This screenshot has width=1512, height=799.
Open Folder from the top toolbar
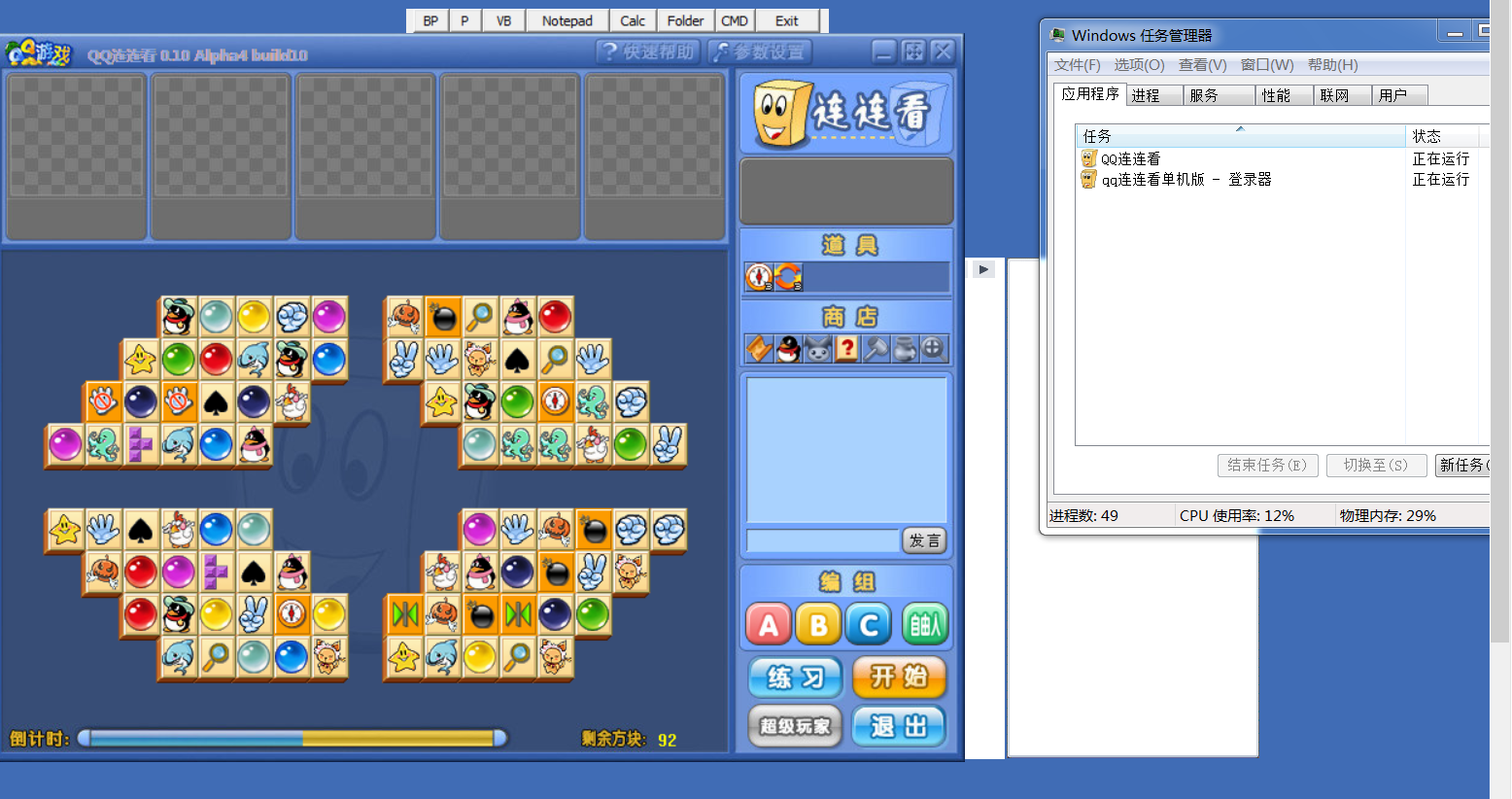point(685,20)
